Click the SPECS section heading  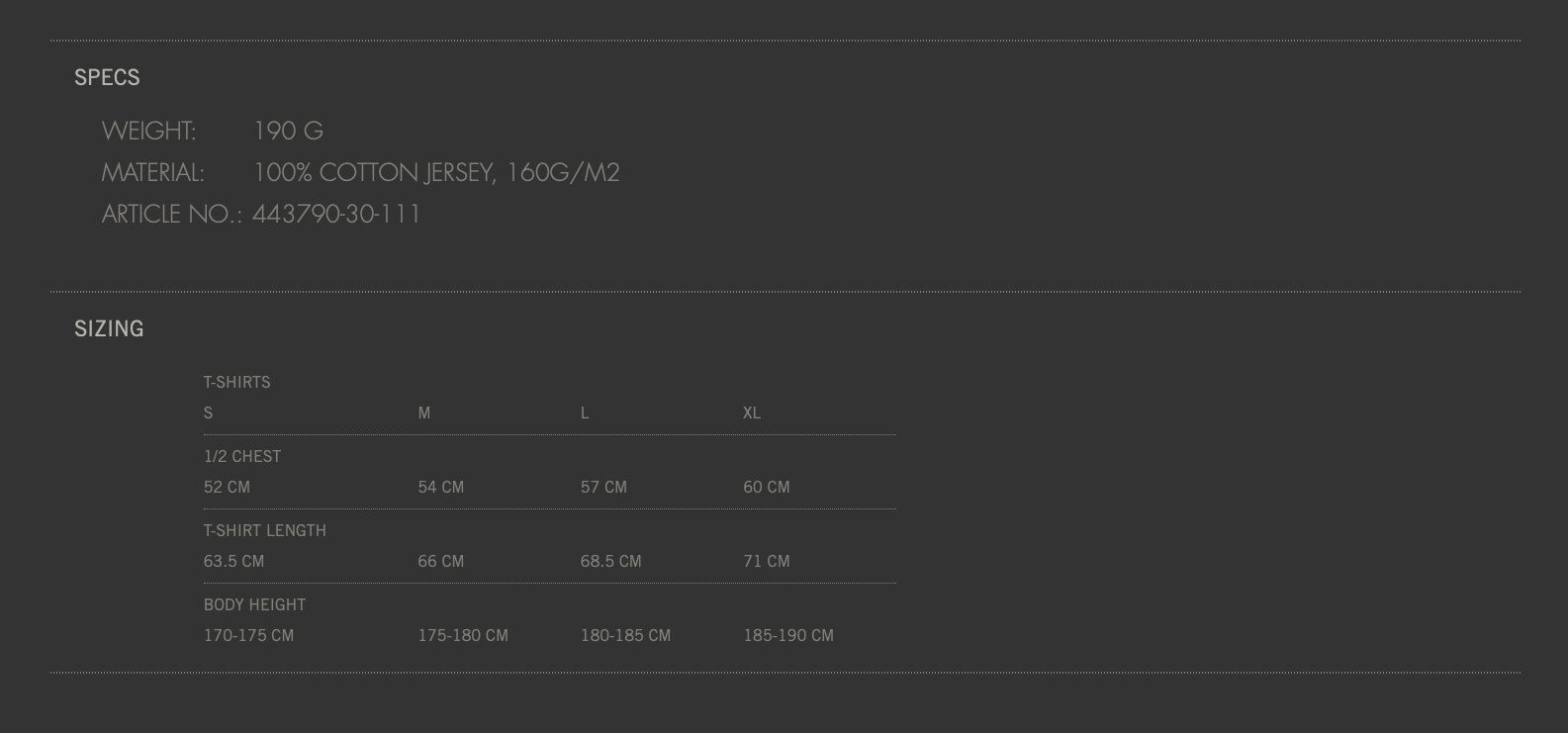point(107,77)
